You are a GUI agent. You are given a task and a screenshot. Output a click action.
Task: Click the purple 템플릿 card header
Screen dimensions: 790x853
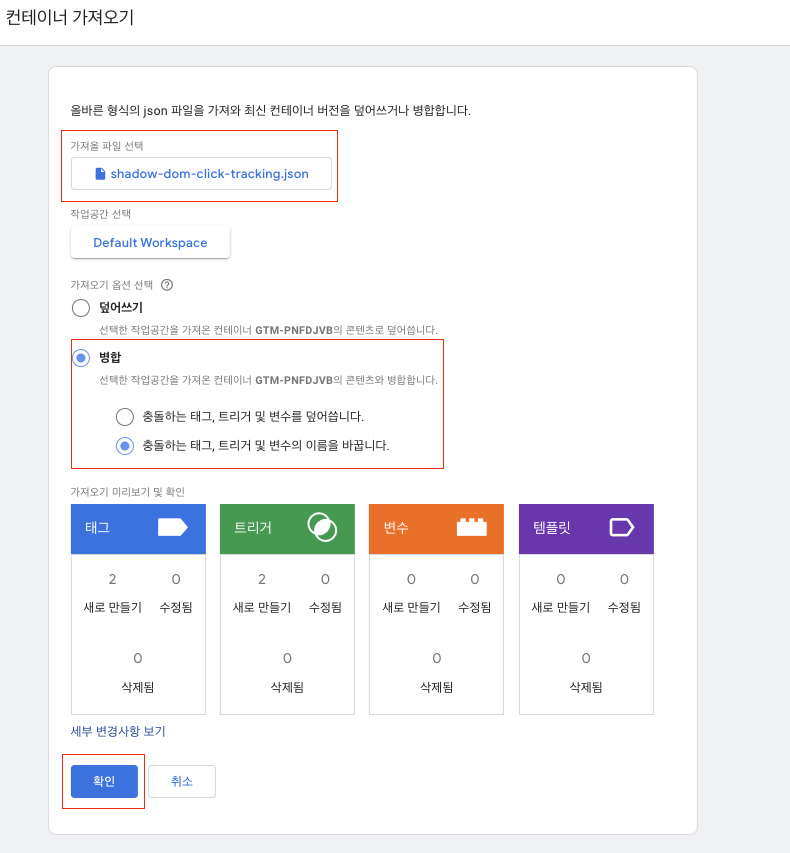coord(587,529)
